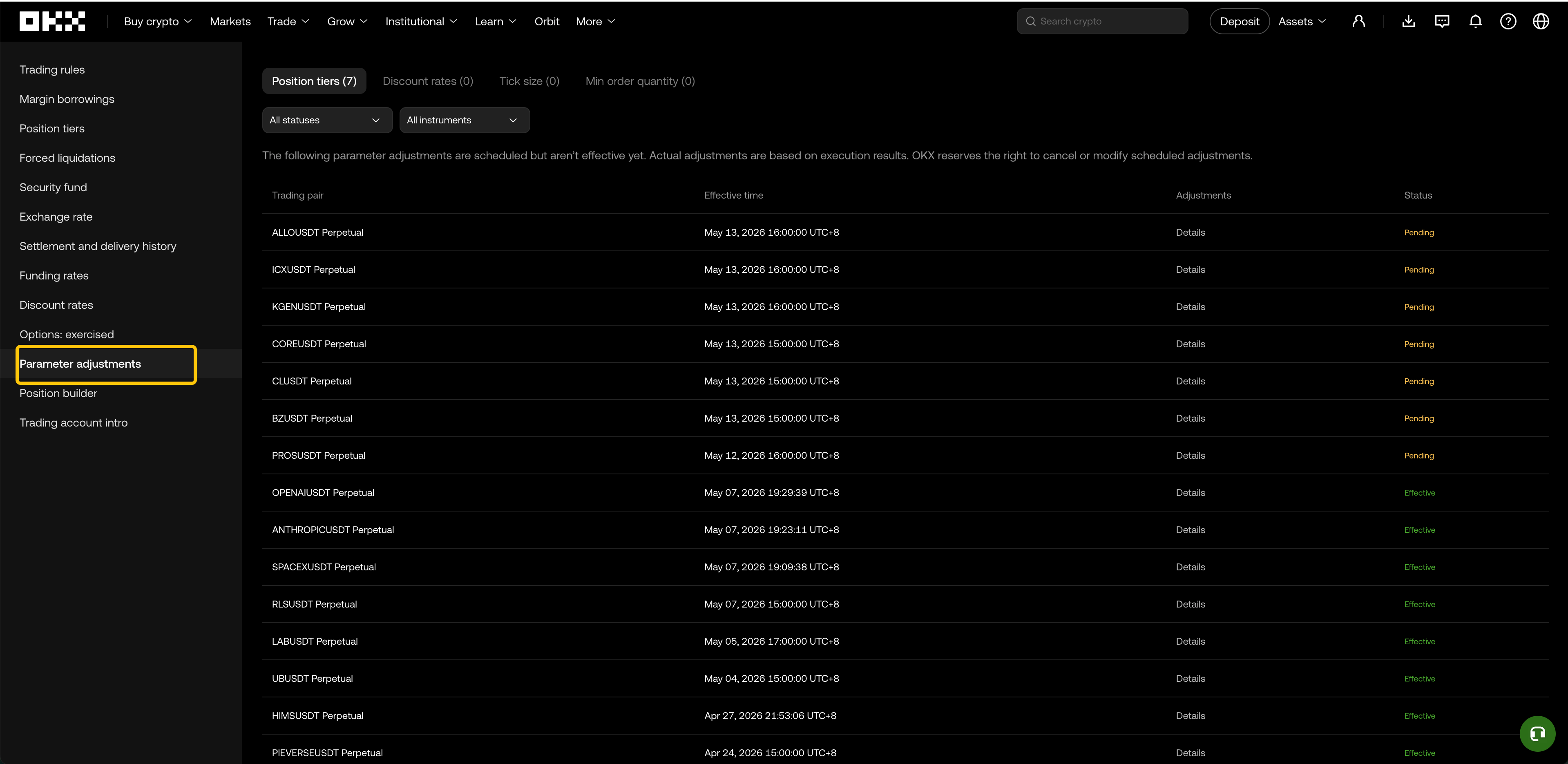The height and width of the screenshot is (764, 1568).
Task: Open Position builder in sidebar
Action: point(58,393)
